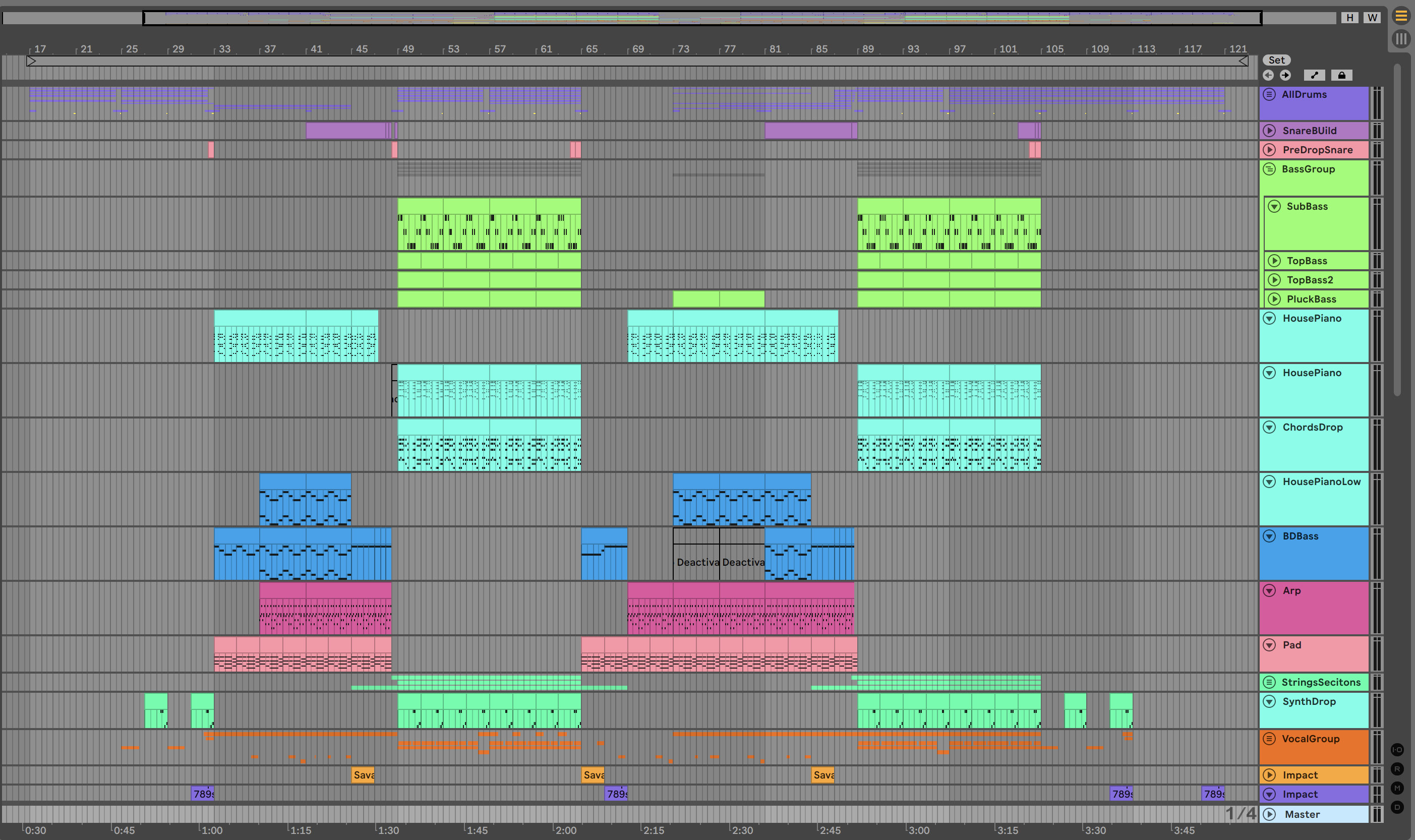The width and height of the screenshot is (1415, 840).
Task: Unfold the AllDrums group track
Action: tap(1270, 94)
